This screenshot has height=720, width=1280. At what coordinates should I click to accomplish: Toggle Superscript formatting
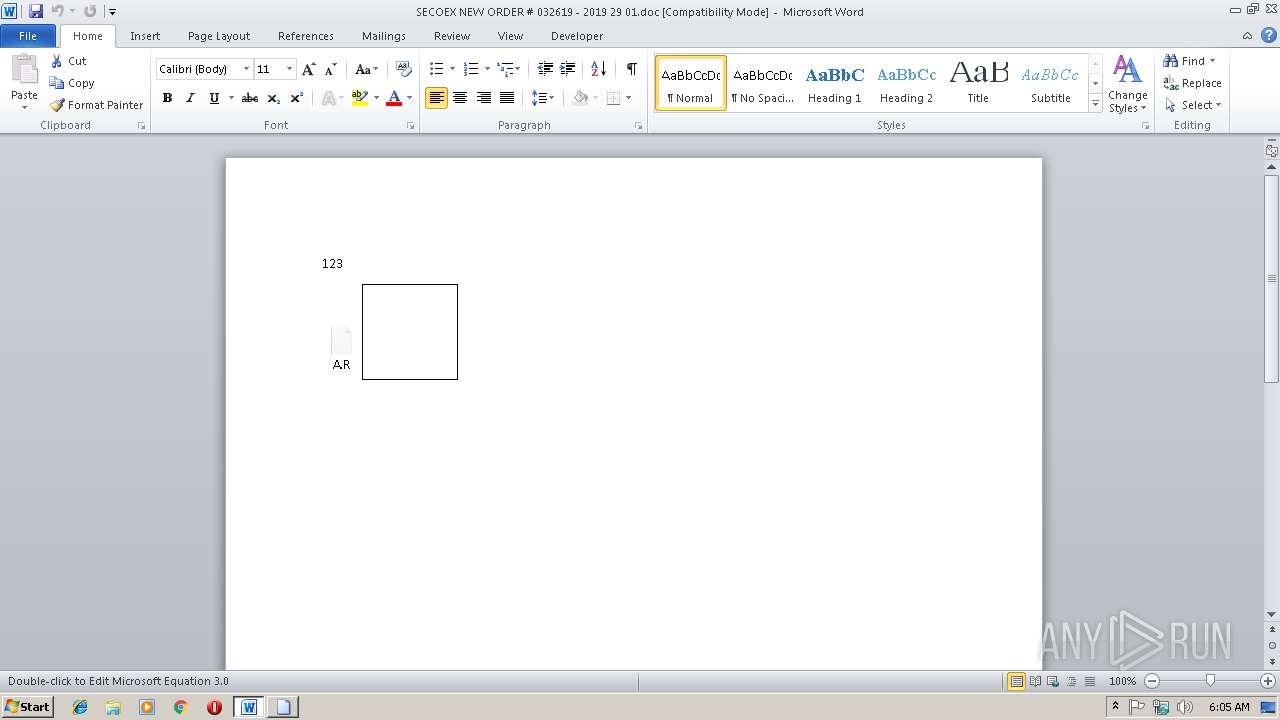296,98
